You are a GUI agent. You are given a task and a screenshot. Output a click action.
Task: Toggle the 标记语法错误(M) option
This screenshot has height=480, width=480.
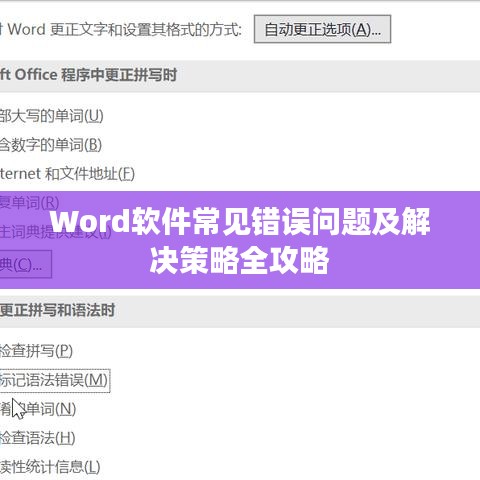[x=54, y=380]
